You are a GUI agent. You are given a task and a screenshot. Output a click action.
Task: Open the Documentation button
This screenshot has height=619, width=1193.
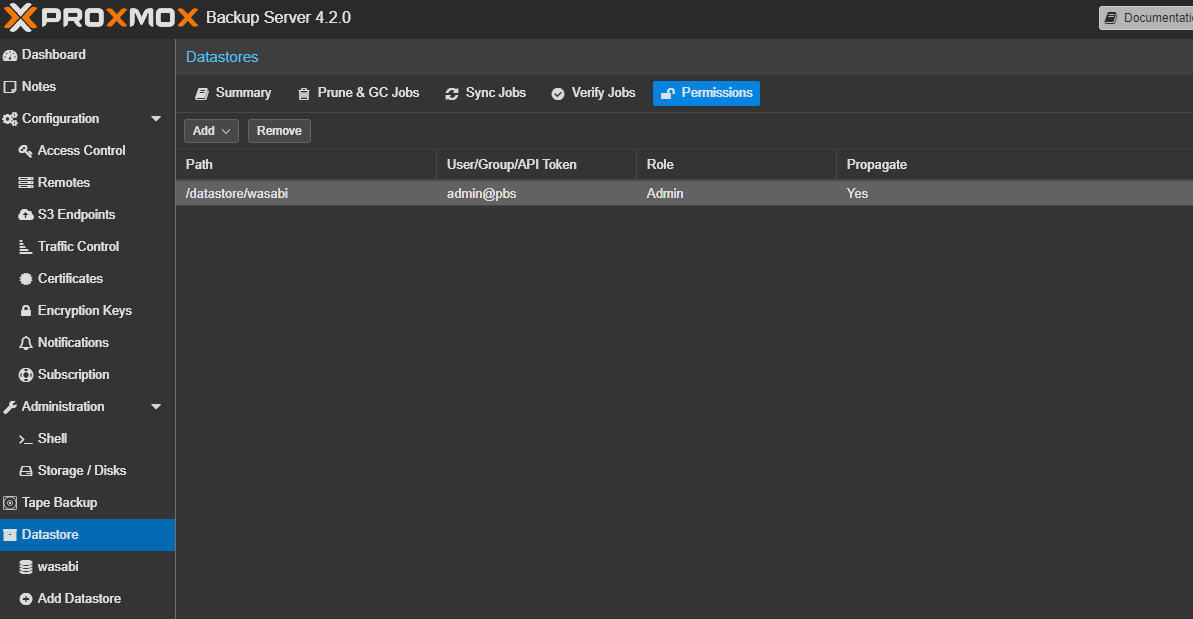point(1146,17)
